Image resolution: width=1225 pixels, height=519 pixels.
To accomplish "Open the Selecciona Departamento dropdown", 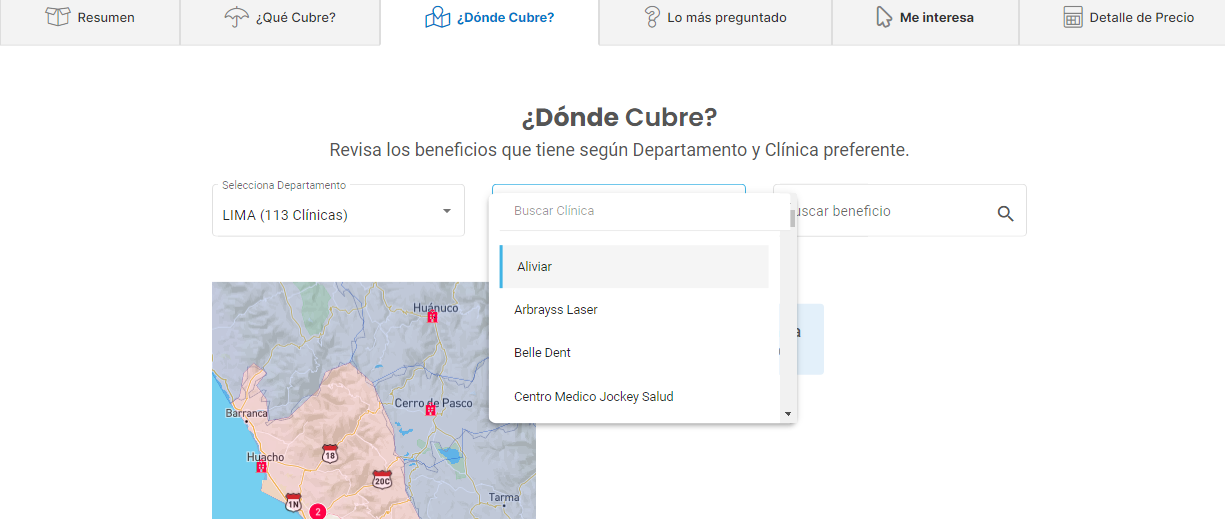I will point(338,210).
